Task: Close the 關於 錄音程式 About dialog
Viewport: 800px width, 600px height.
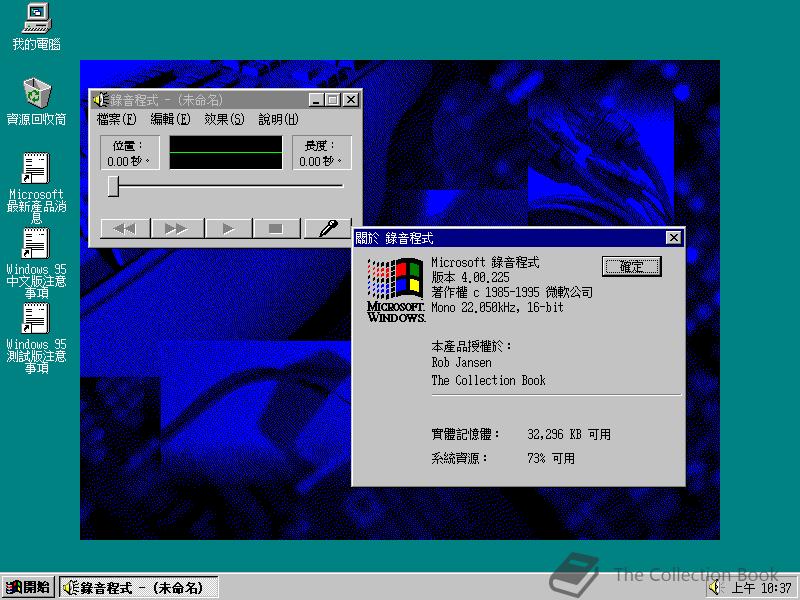Action: click(x=673, y=238)
